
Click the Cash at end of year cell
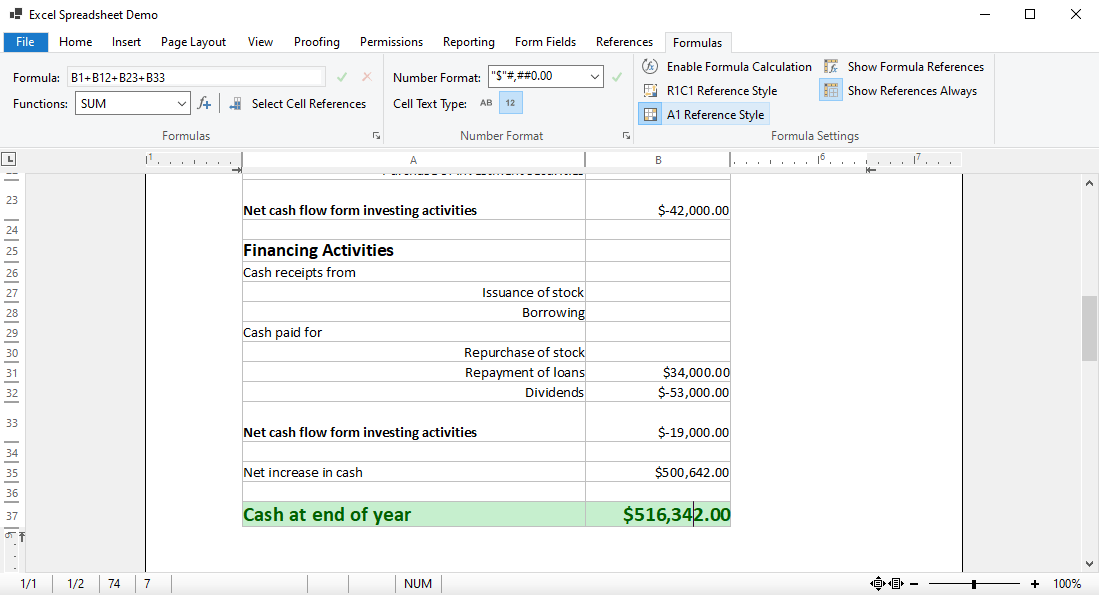tap(414, 514)
